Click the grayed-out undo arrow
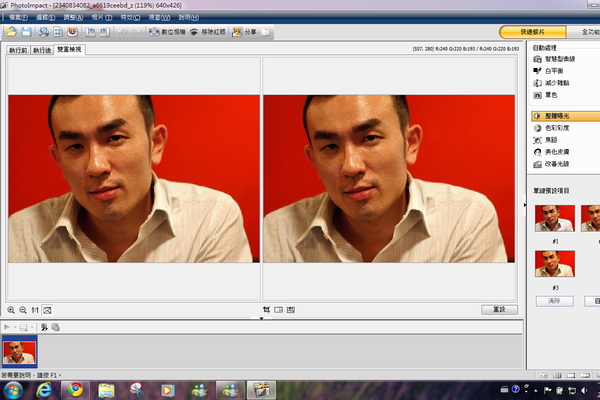The image size is (600, 400). [x=122, y=32]
